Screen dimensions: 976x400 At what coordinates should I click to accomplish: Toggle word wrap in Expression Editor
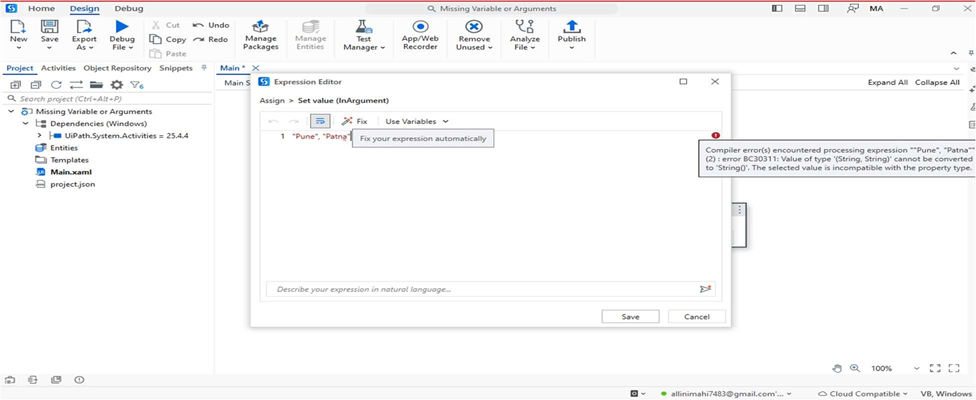coord(319,121)
